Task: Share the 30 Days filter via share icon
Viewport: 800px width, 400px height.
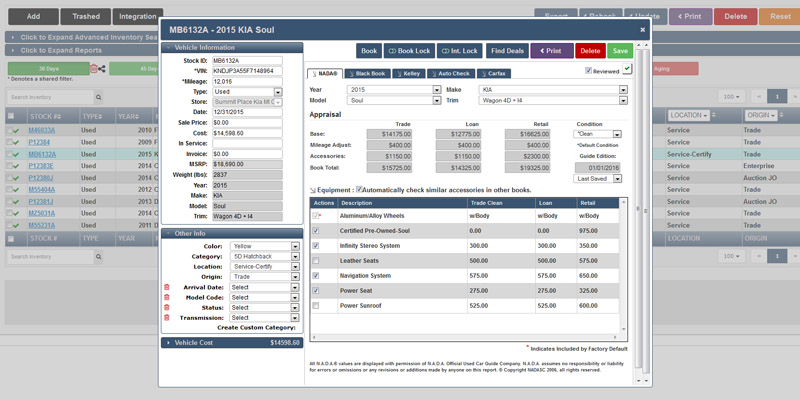Action: (x=102, y=68)
